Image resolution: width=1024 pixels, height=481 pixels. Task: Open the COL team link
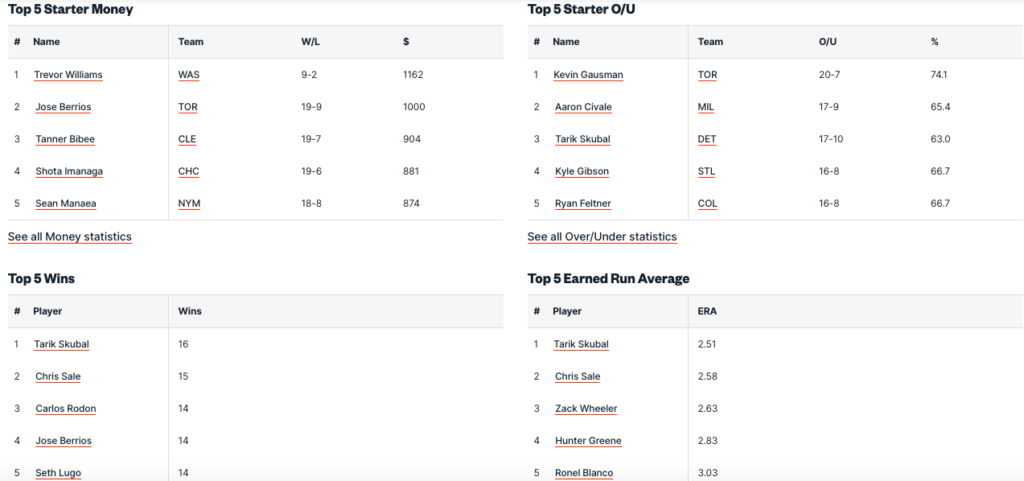point(707,203)
